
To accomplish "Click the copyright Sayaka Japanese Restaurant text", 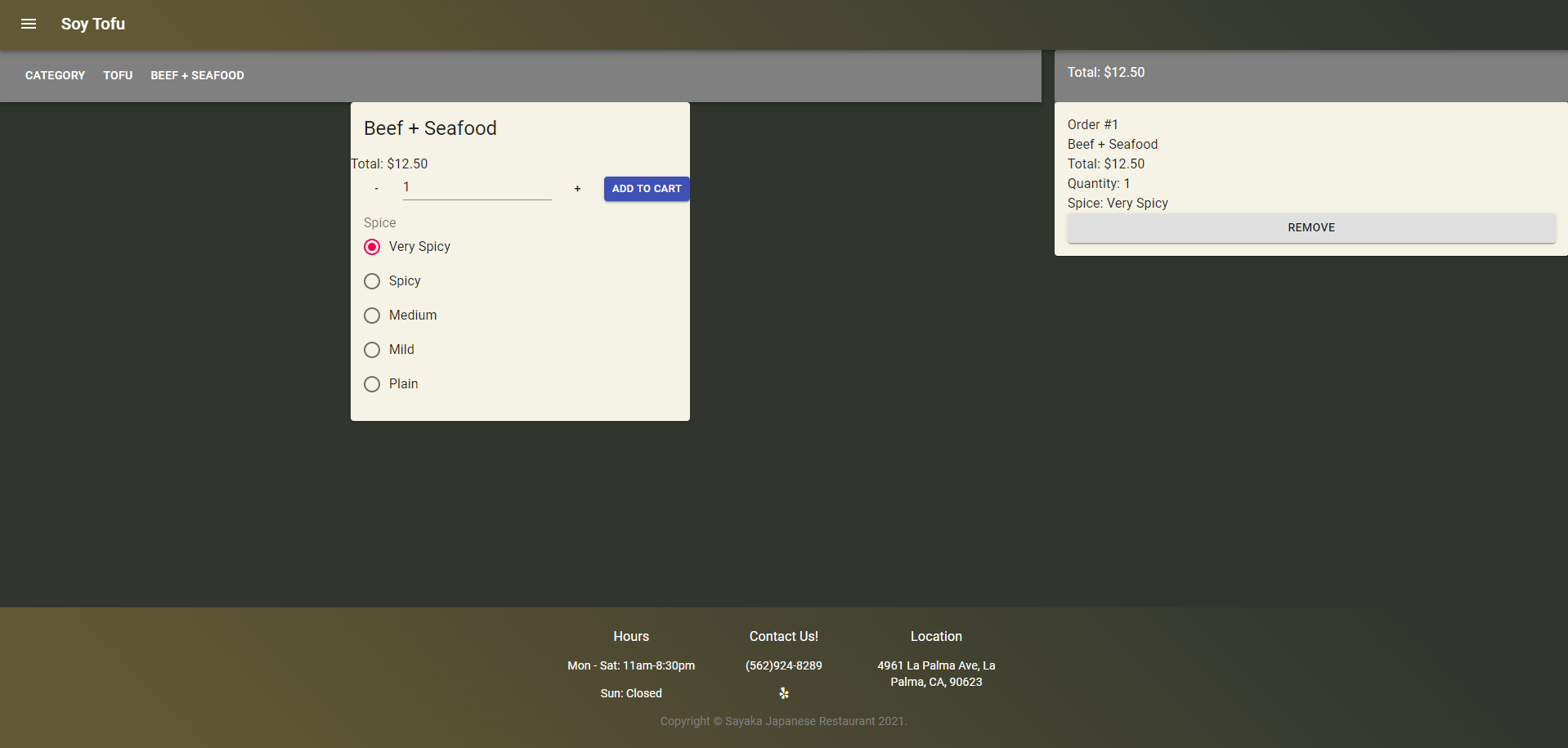I will 784,721.
